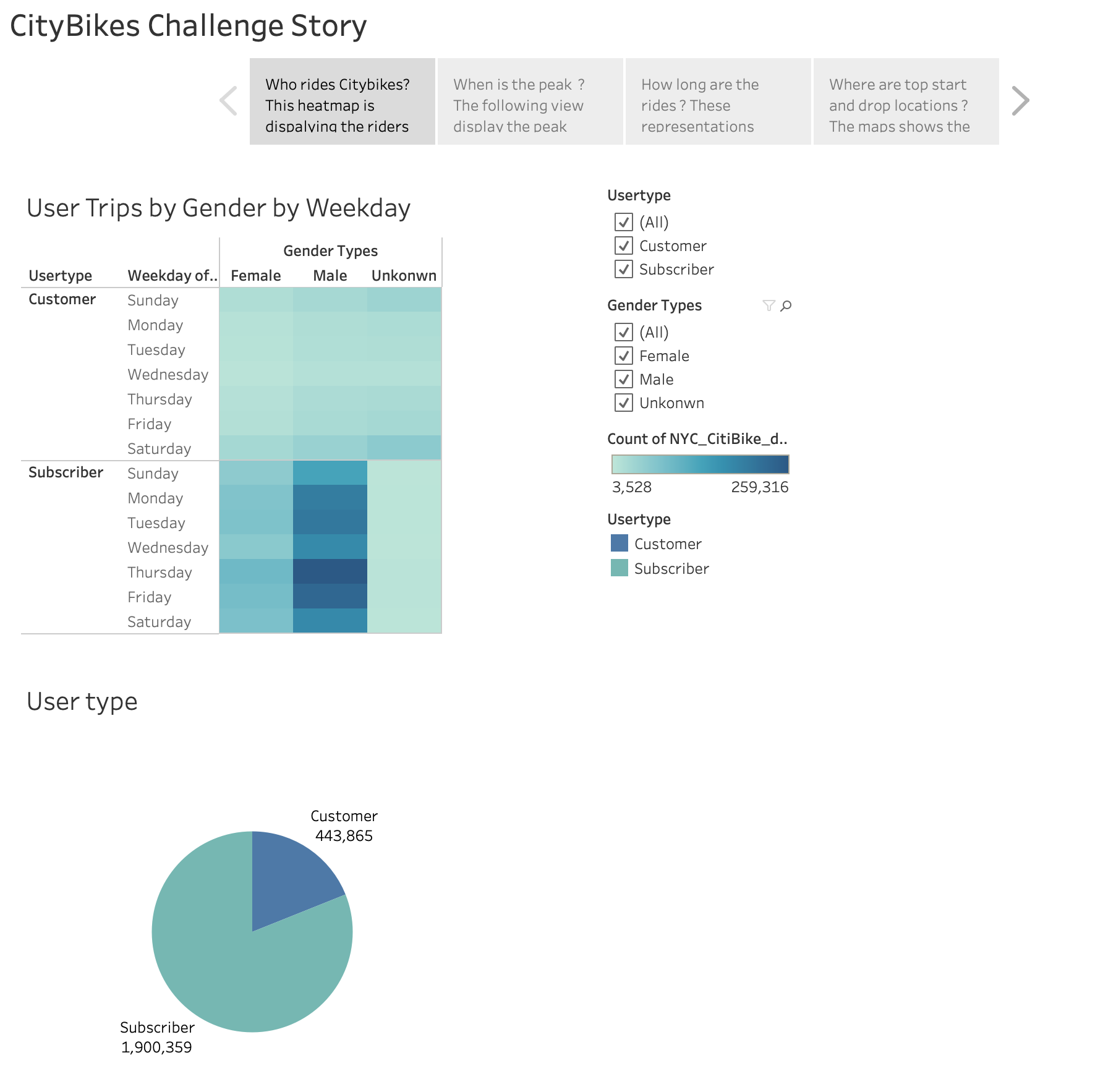This screenshot has height=1092, width=1103.
Task: Click the teal Subscriber legend swatch
Action: click(620, 568)
